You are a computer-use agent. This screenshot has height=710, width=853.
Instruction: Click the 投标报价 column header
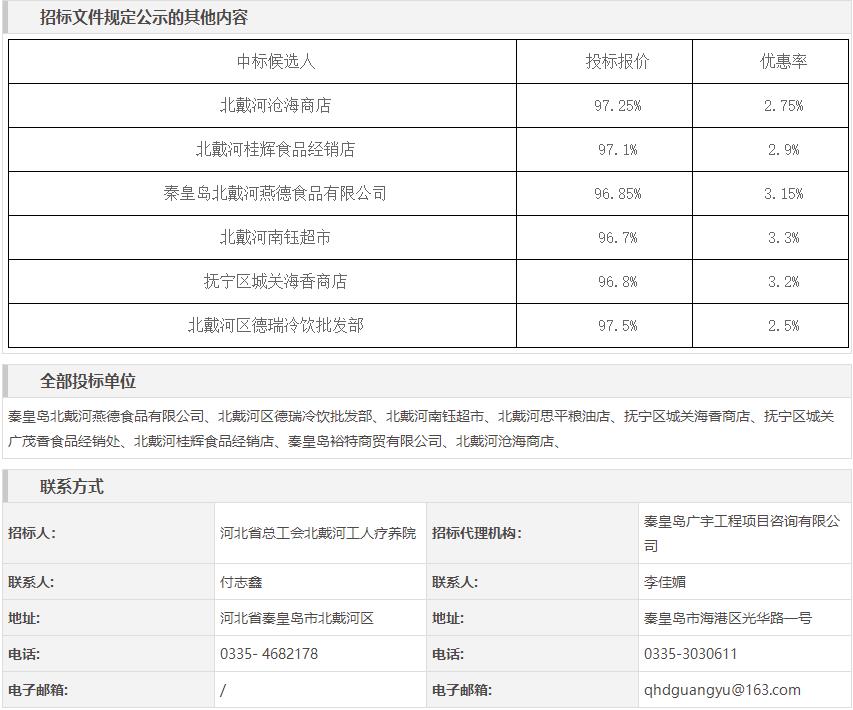[617, 61]
